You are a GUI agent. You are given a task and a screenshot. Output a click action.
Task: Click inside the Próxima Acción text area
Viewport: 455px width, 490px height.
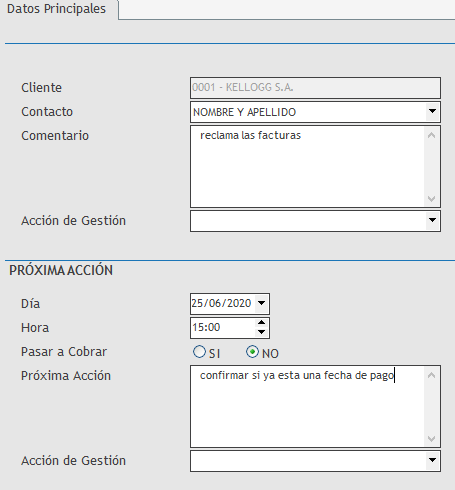point(308,407)
